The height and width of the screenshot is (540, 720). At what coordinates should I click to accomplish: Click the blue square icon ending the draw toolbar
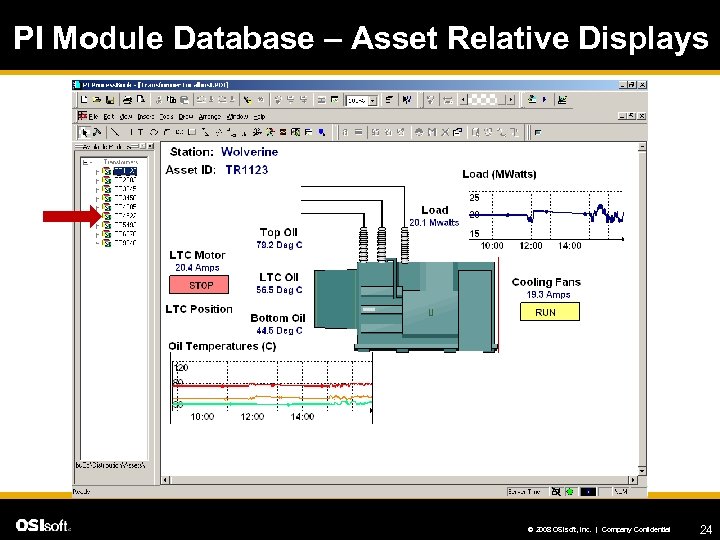322,132
